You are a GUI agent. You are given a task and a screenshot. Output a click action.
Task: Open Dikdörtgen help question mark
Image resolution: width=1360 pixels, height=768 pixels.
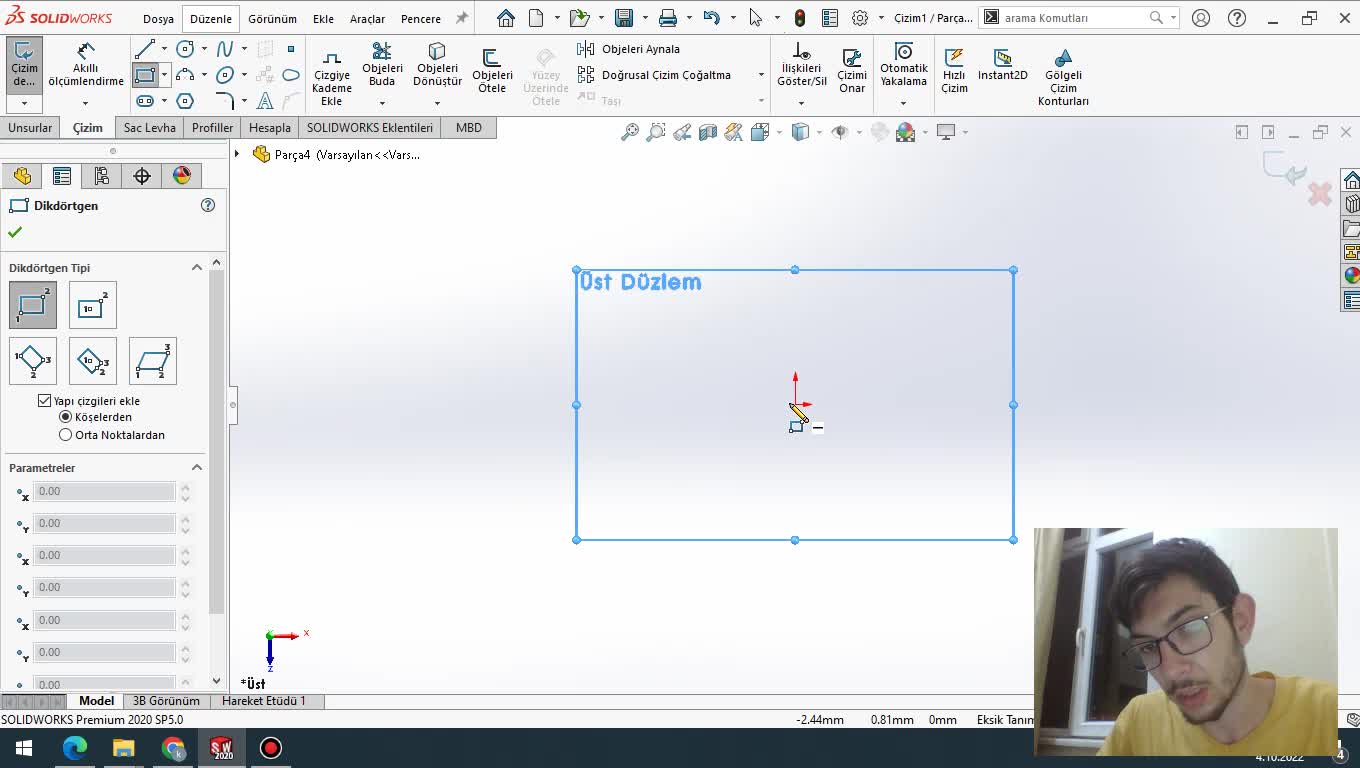pos(208,205)
